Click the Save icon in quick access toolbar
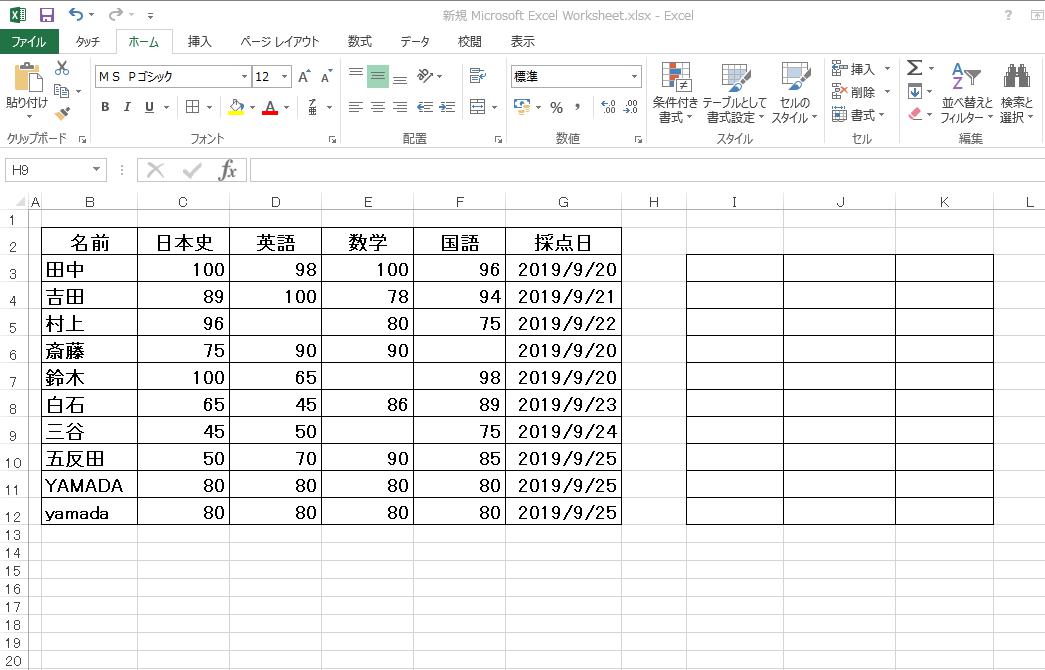Viewport: 1045px width, 670px height. tap(46, 15)
